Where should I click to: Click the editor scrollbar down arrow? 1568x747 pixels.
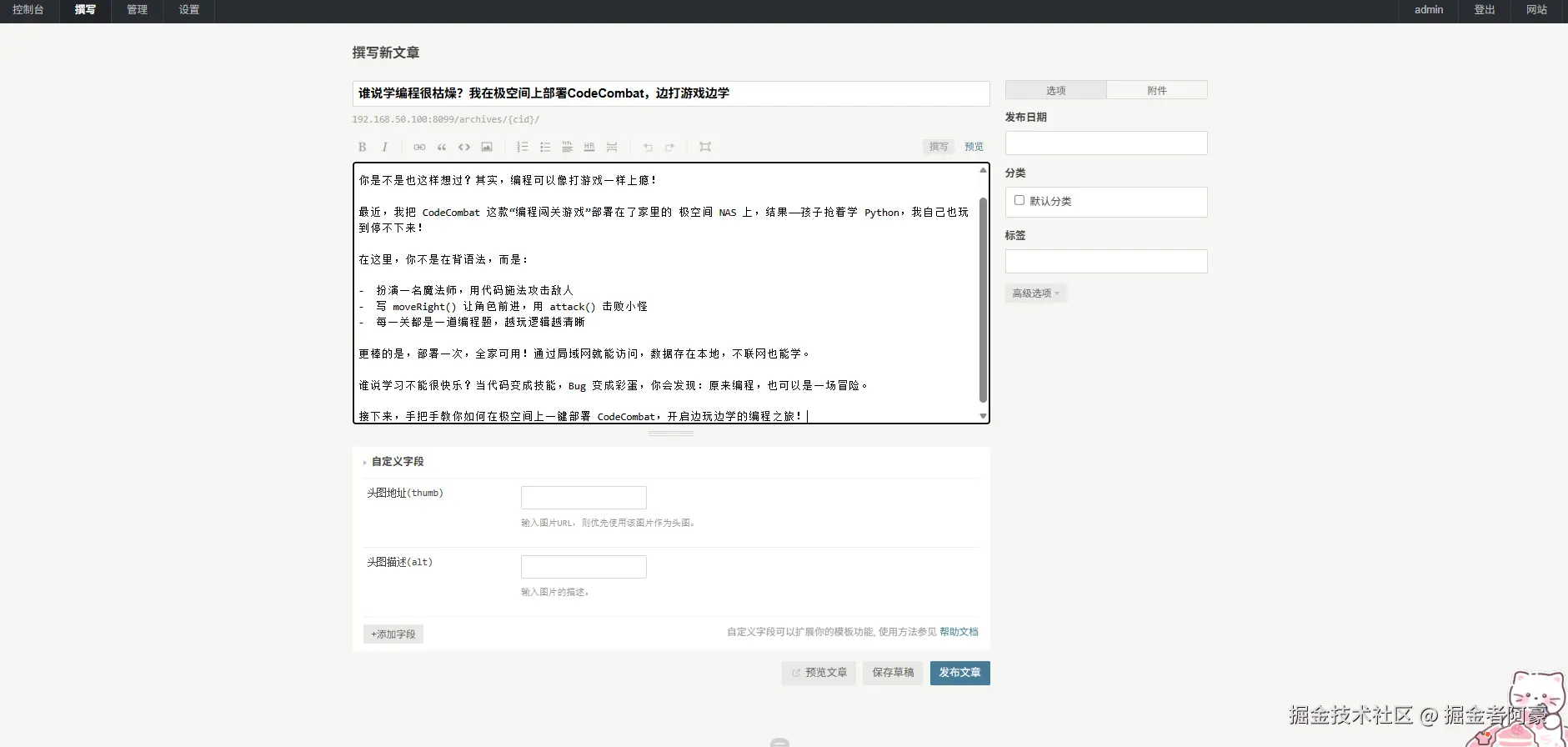tap(983, 416)
